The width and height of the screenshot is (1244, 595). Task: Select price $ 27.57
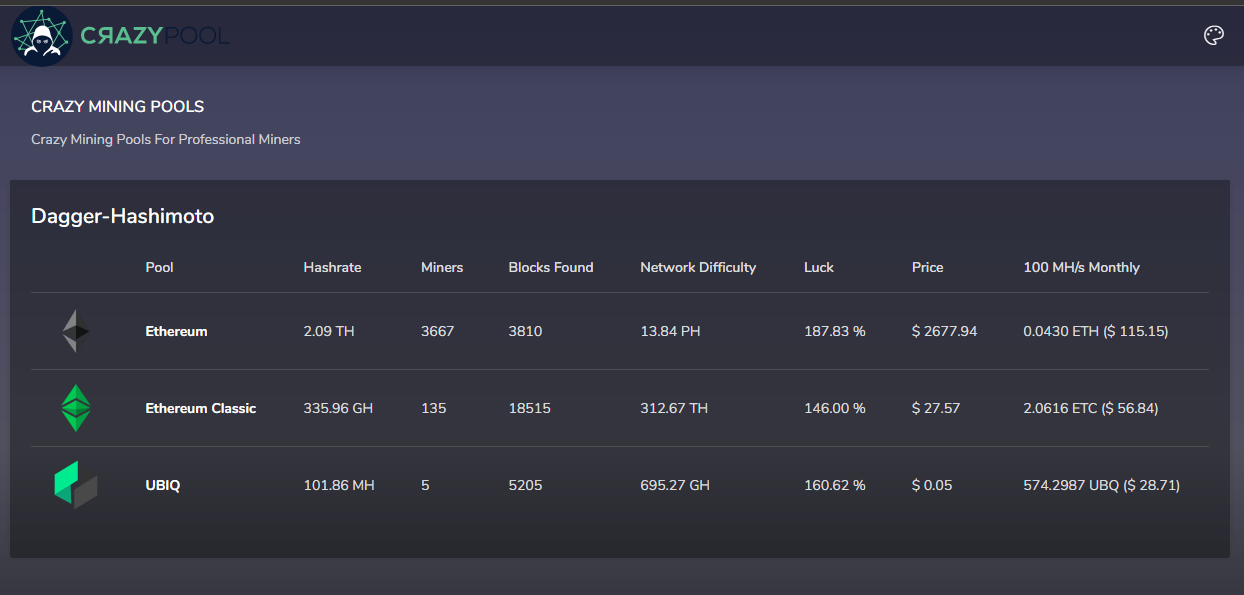(936, 408)
